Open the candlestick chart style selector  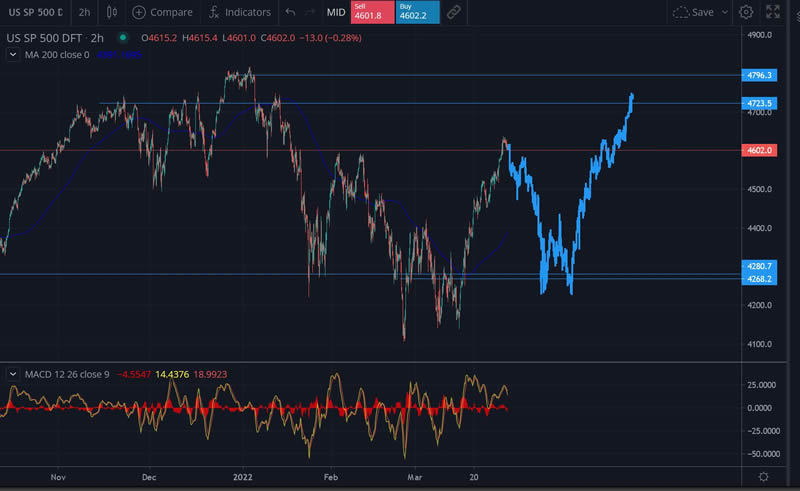(111, 12)
